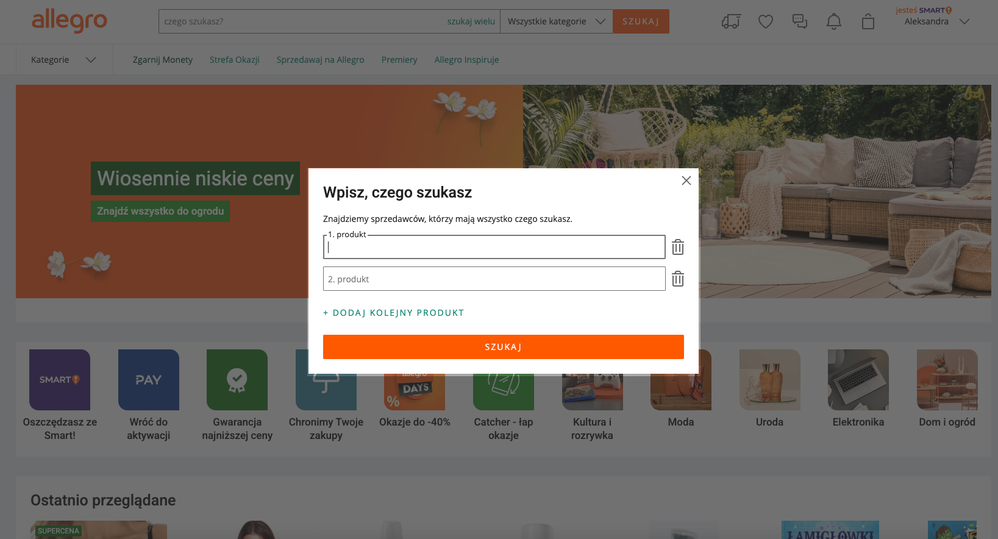Open the delivery truck icon in header
This screenshot has width=998, height=539.
pos(731,22)
